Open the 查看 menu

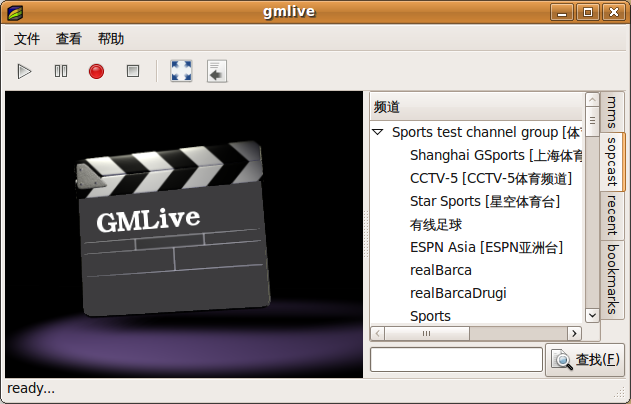[69, 39]
